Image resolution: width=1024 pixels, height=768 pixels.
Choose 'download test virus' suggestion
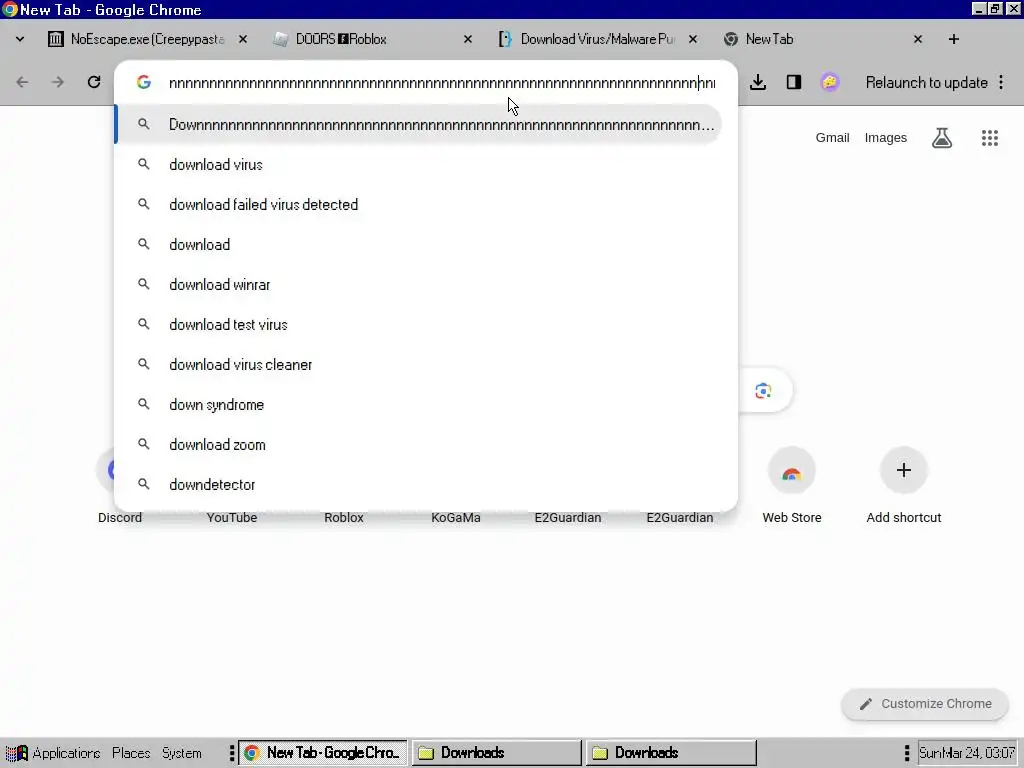pyautogui.click(x=419, y=325)
